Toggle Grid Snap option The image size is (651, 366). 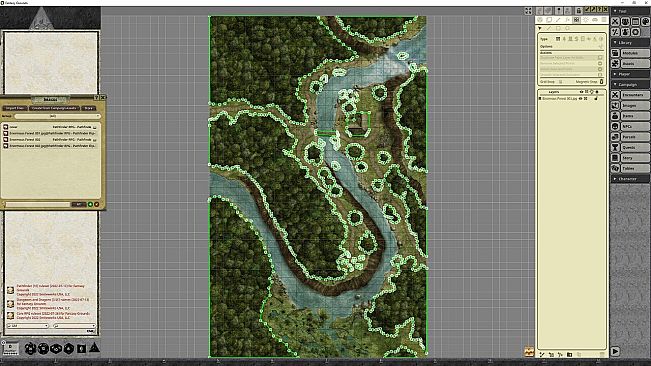click(560, 82)
